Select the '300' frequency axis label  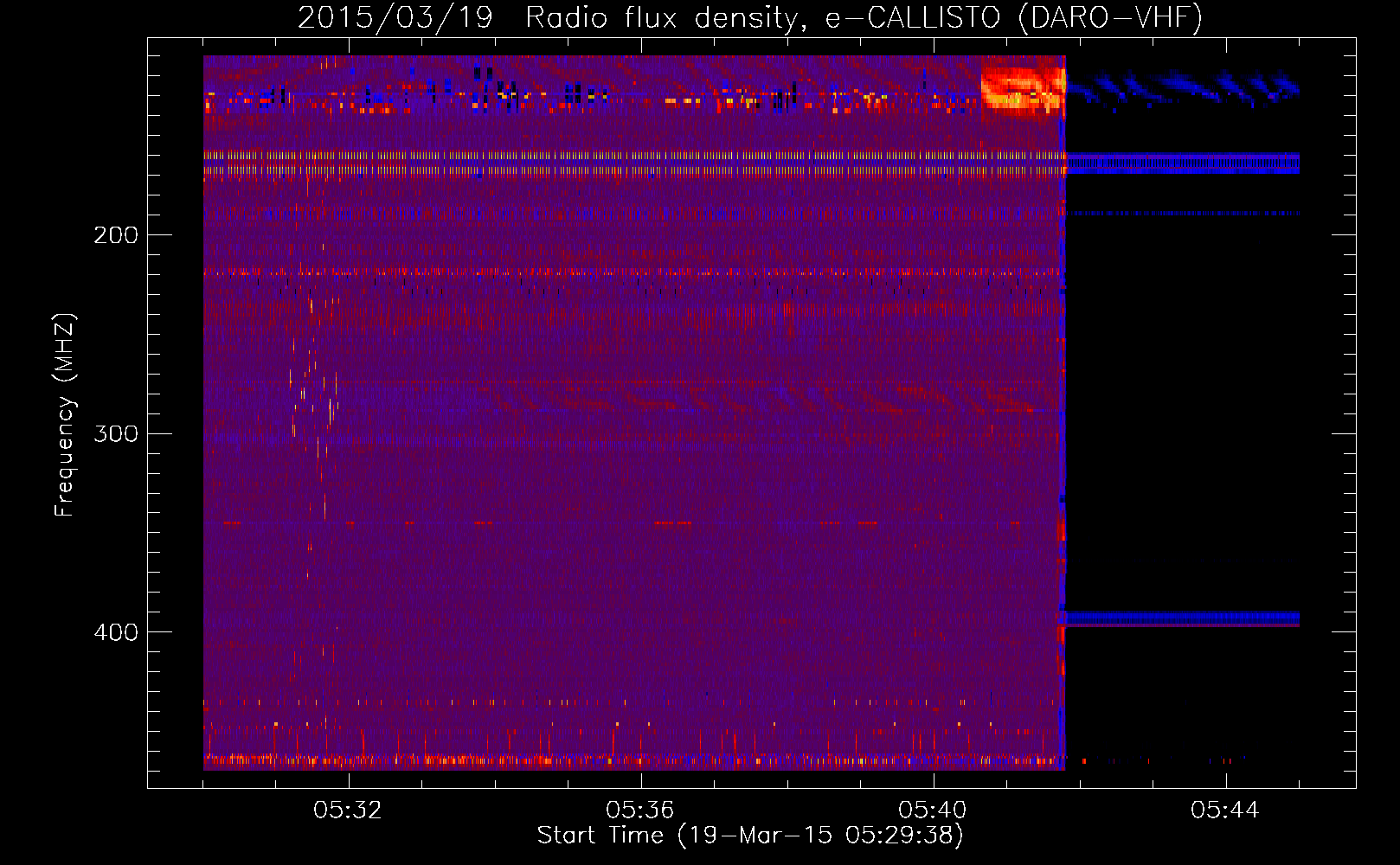116,433
